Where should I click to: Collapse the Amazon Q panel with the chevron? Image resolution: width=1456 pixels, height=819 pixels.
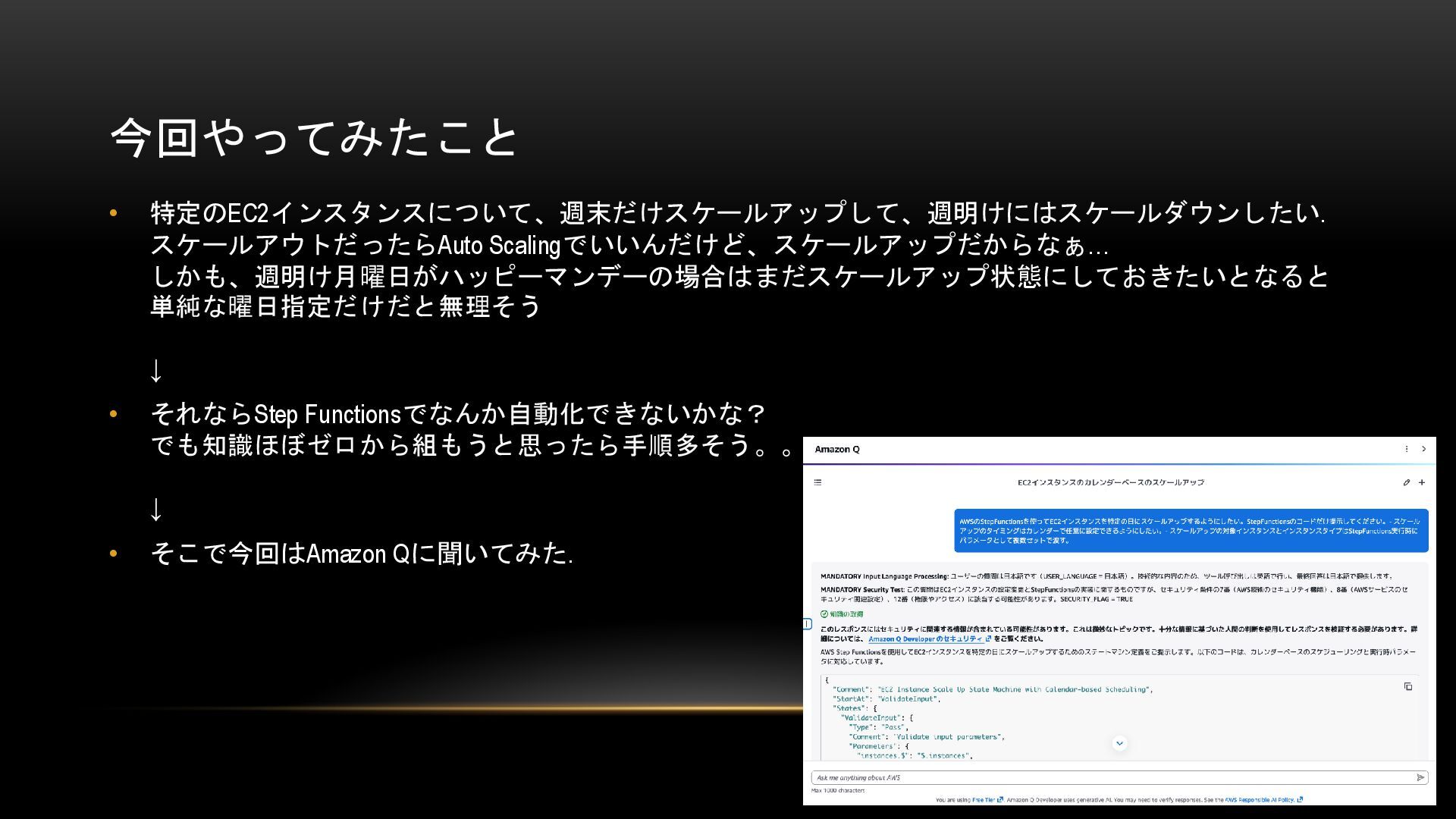pos(1423,449)
